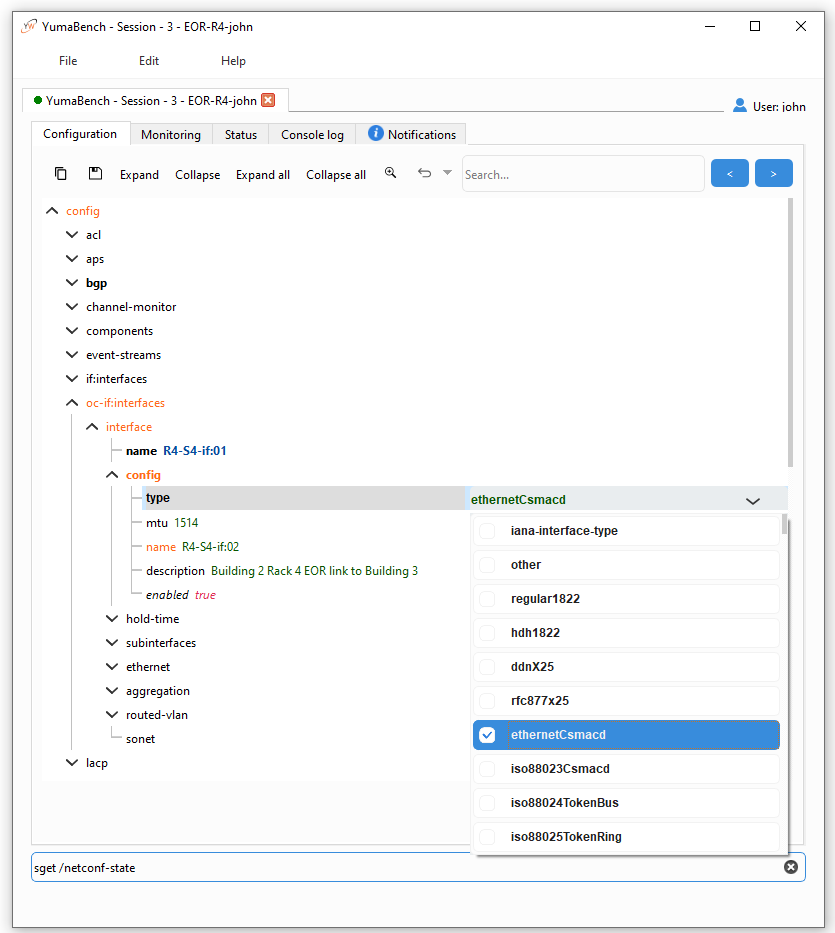Click the zoom magnifier icon
835x933 pixels.
pos(391,173)
